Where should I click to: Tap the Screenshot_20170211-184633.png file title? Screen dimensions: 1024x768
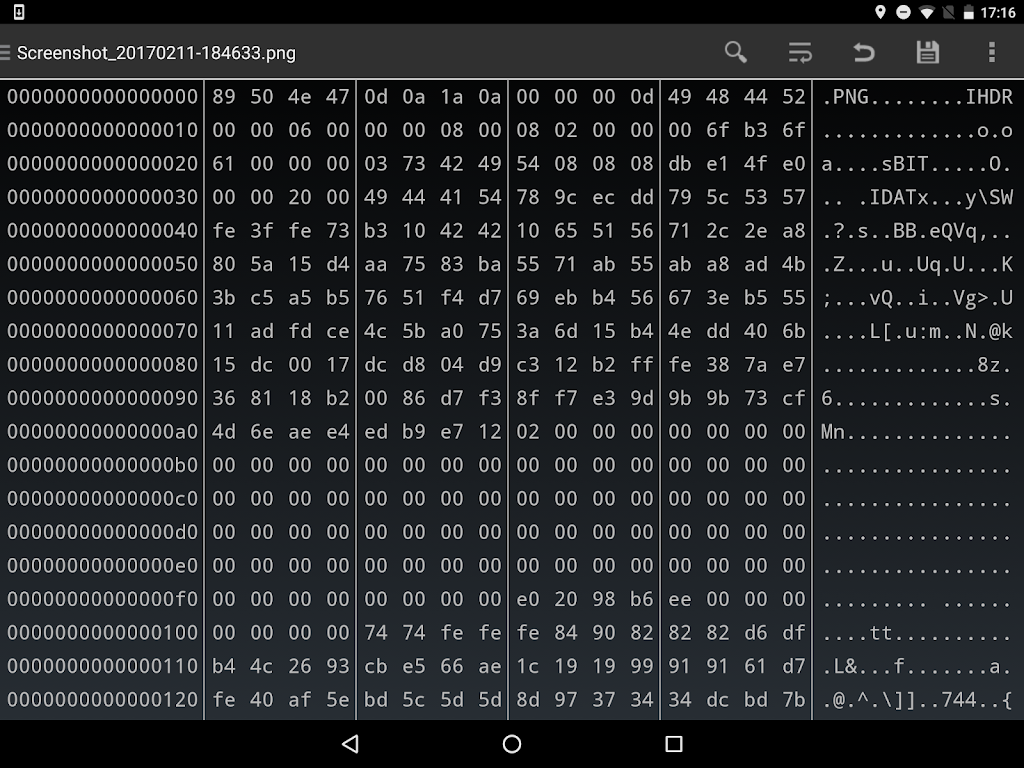click(156, 53)
